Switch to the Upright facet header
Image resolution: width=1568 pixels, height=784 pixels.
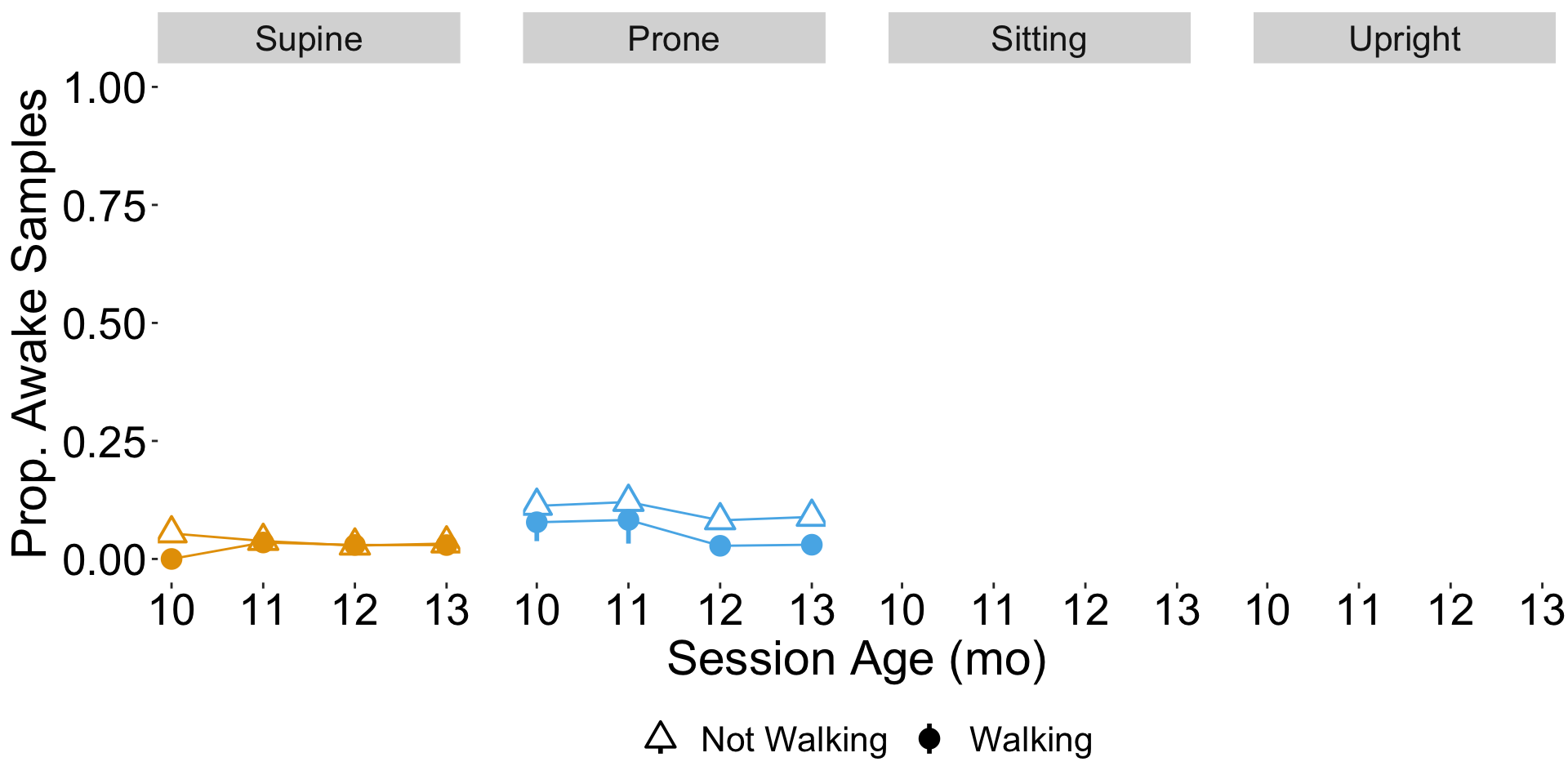click(x=1404, y=38)
